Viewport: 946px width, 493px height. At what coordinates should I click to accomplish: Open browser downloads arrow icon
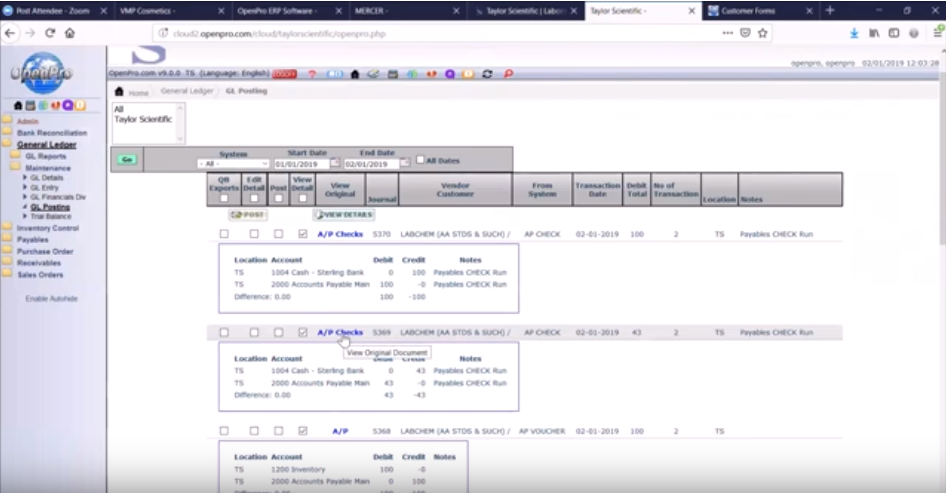(854, 33)
